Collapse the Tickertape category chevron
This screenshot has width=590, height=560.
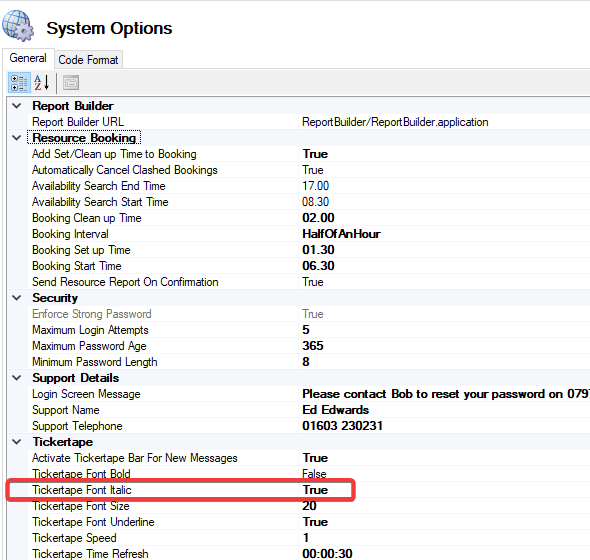tap(17, 441)
